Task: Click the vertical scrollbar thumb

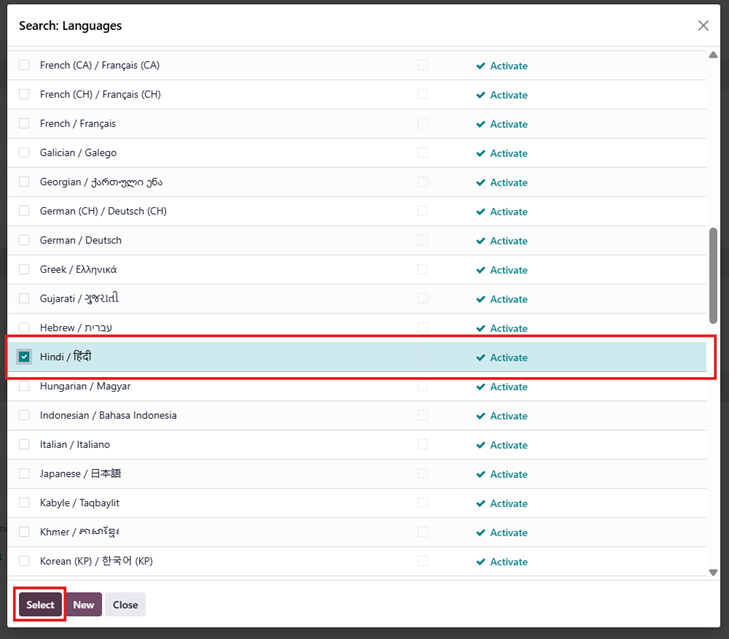Action: coord(713,275)
